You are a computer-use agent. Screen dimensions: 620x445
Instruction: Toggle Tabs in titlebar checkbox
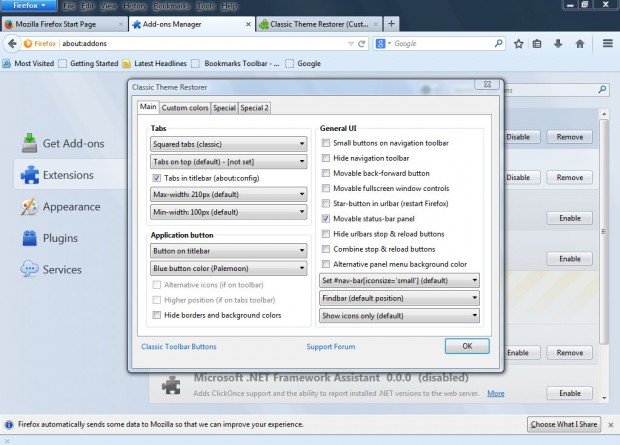157,178
